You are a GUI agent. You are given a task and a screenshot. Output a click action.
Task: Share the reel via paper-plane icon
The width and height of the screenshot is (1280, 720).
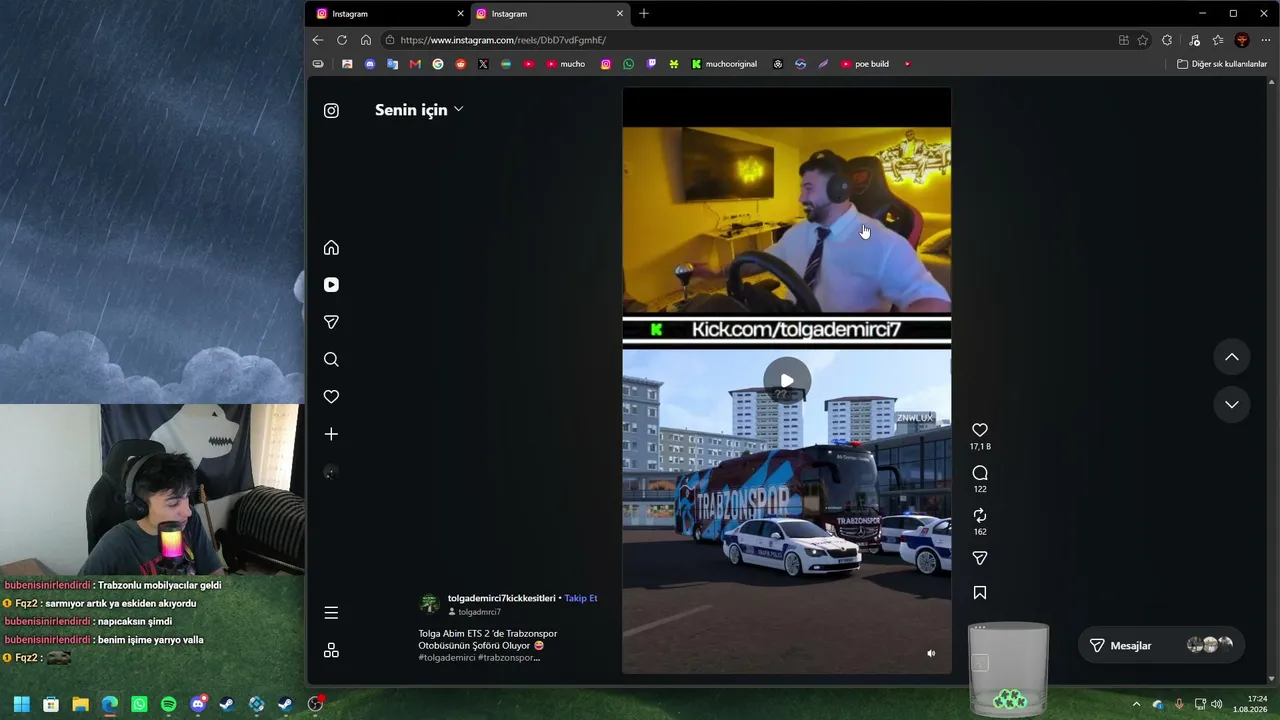(x=980, y=558)
